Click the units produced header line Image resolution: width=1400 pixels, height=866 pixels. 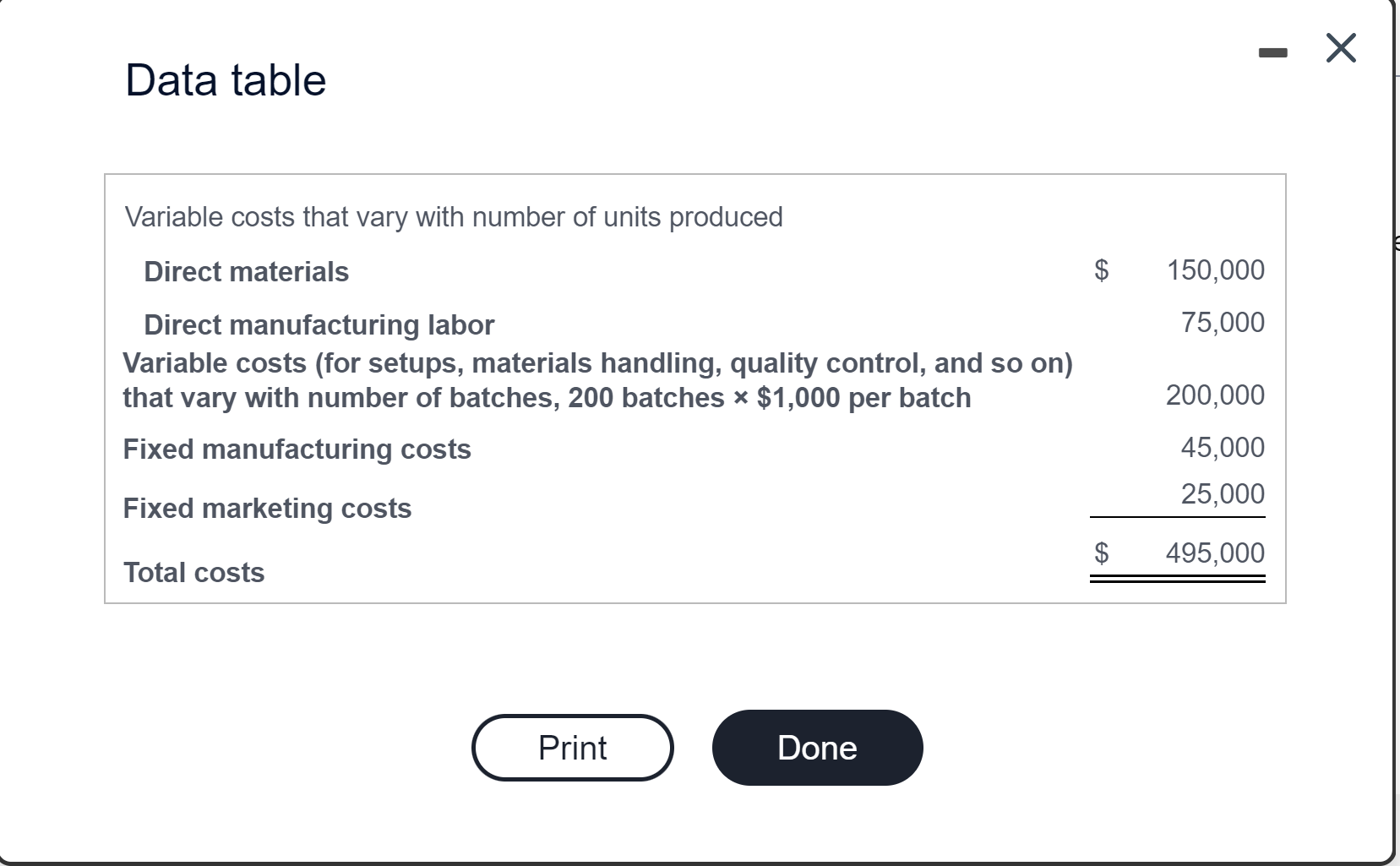[x=454, y=217]
